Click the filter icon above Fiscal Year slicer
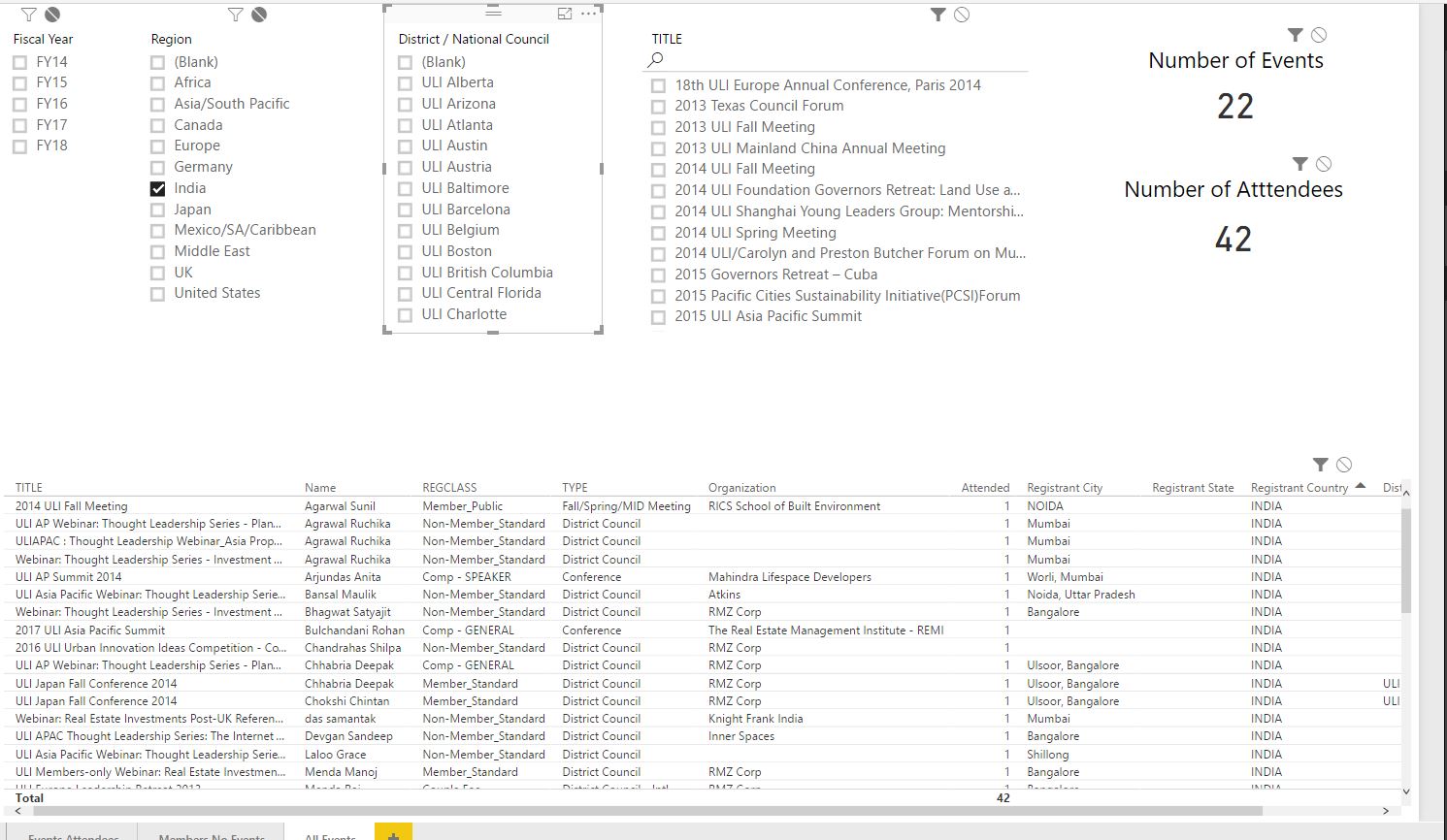Image resolution: width=1447 pixels, height=840 pixels. coord(29,15)
